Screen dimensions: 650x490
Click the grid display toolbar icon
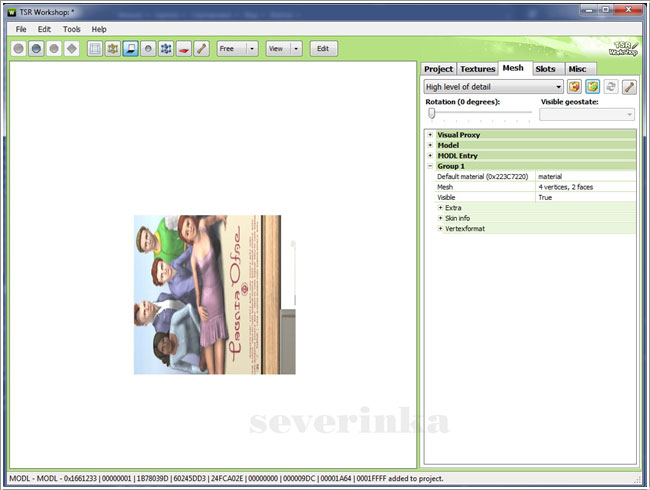[95, 48]
